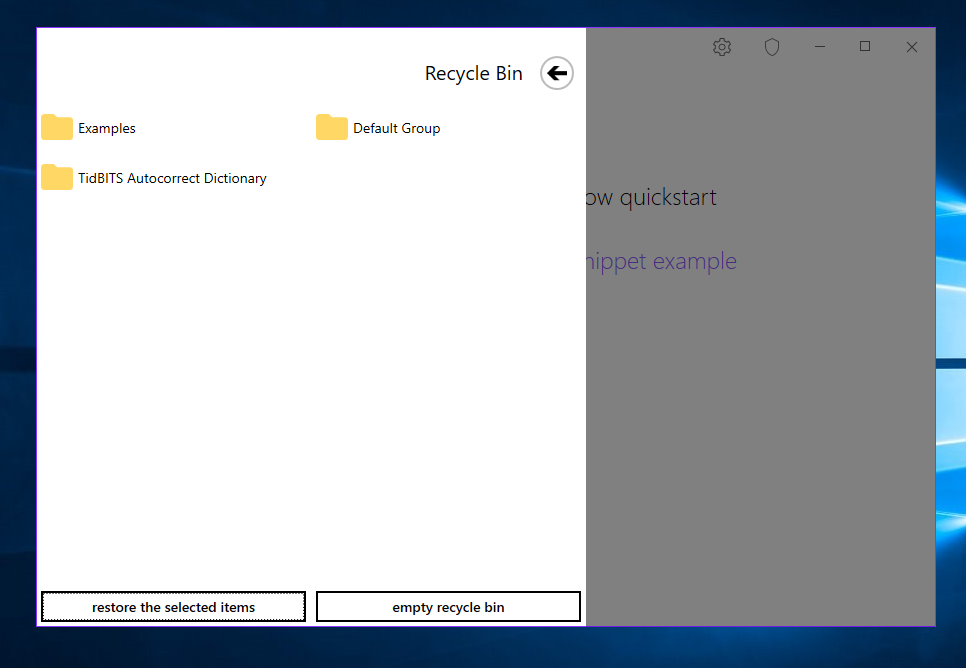
Task: Minimize the application window
Action: click(819, 47)
